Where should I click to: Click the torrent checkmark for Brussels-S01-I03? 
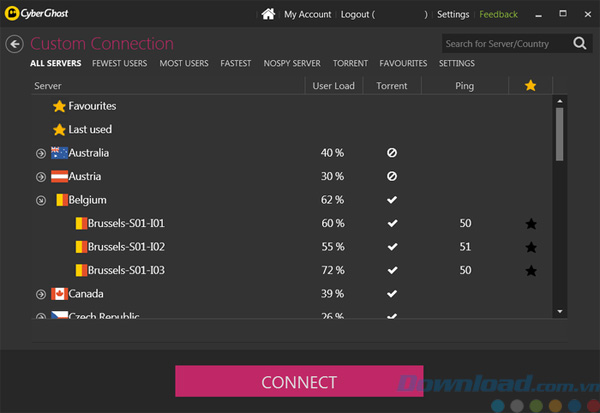[392, 270]
